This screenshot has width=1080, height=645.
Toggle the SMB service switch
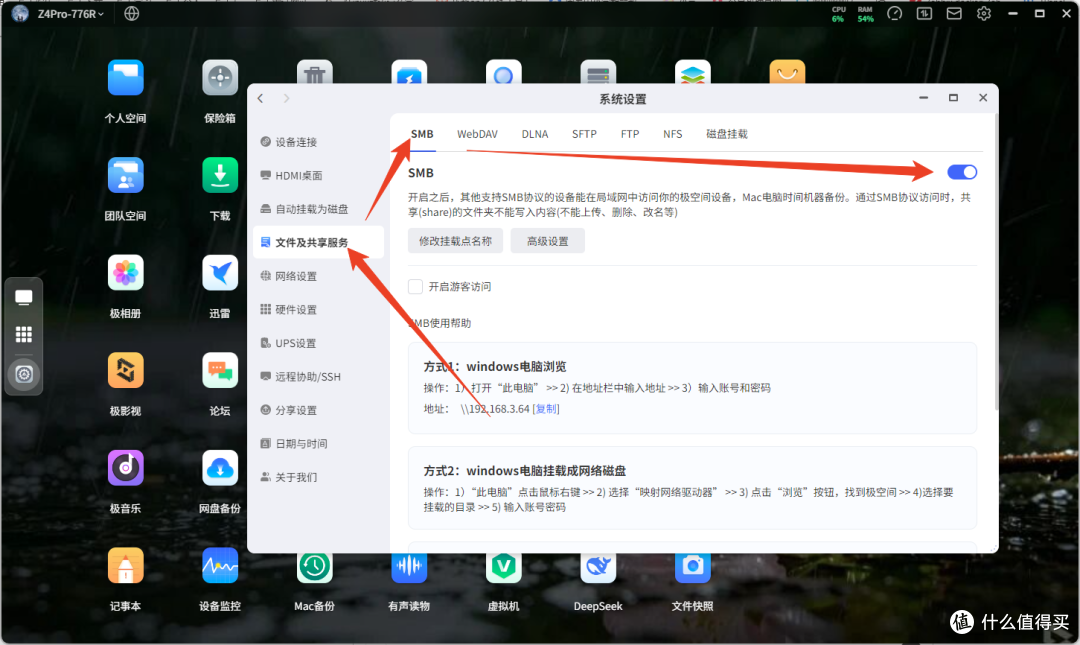(x=962, y=172)
